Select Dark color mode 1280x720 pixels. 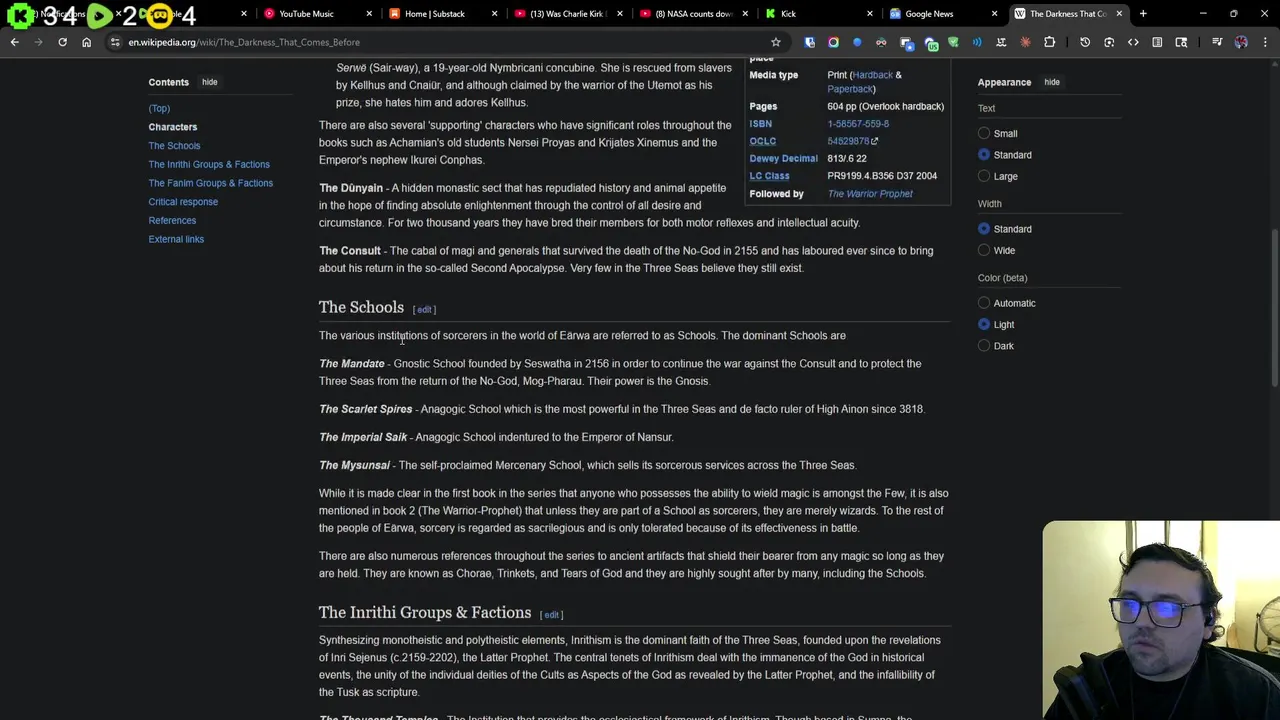(x=984, y=346)
